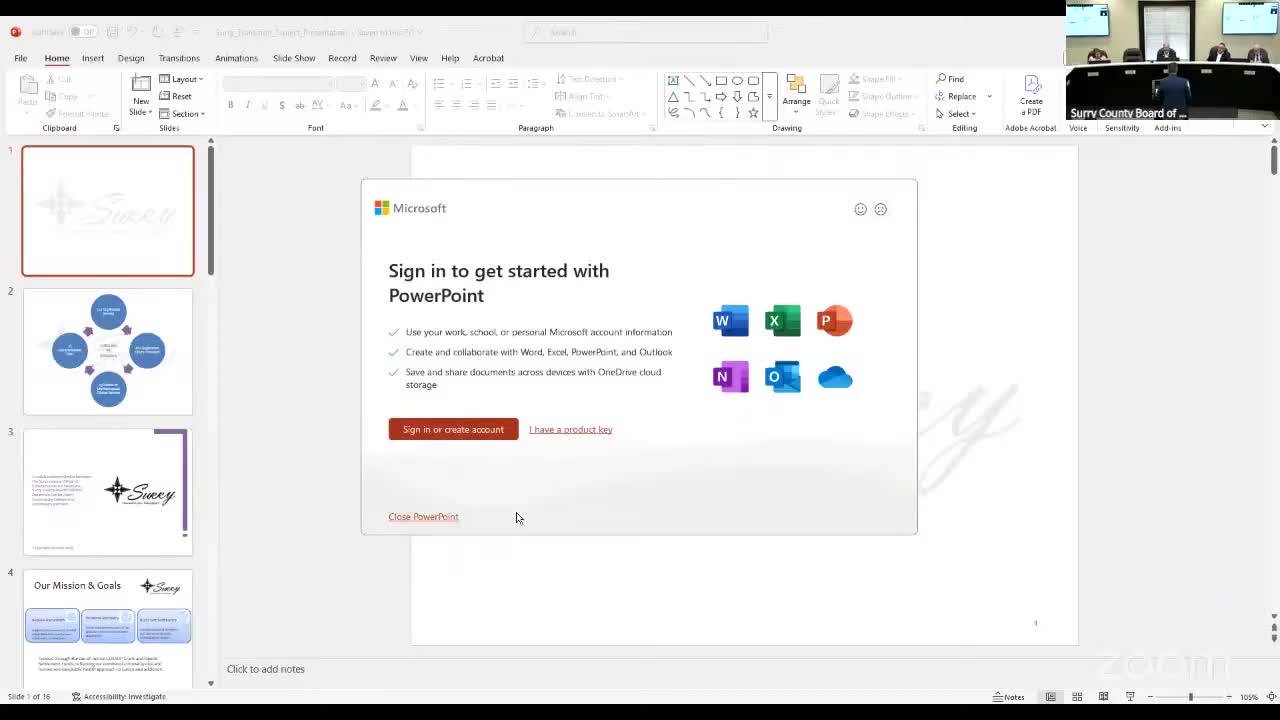Switch to Reading View icon

coord(1103,696)
